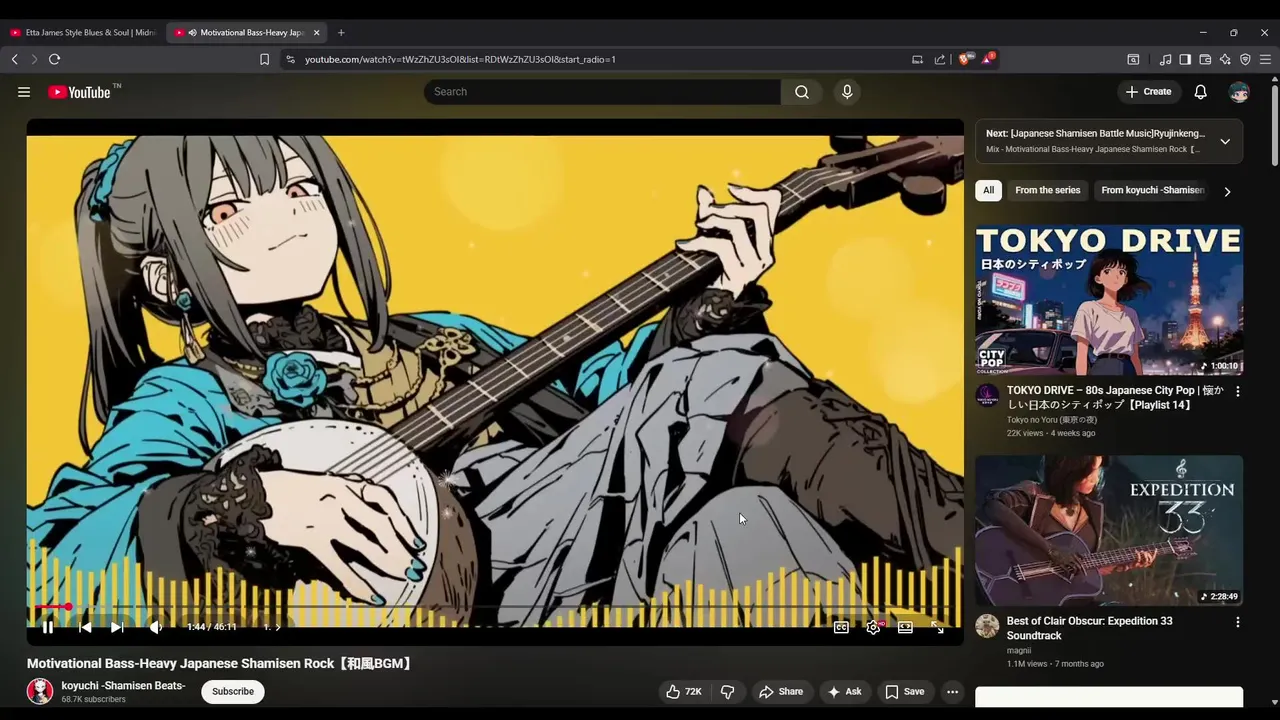This screenshot has width=1280, height=720.
Task: Open the Brave Shields lion icon
Action: [x=964, y=59]
